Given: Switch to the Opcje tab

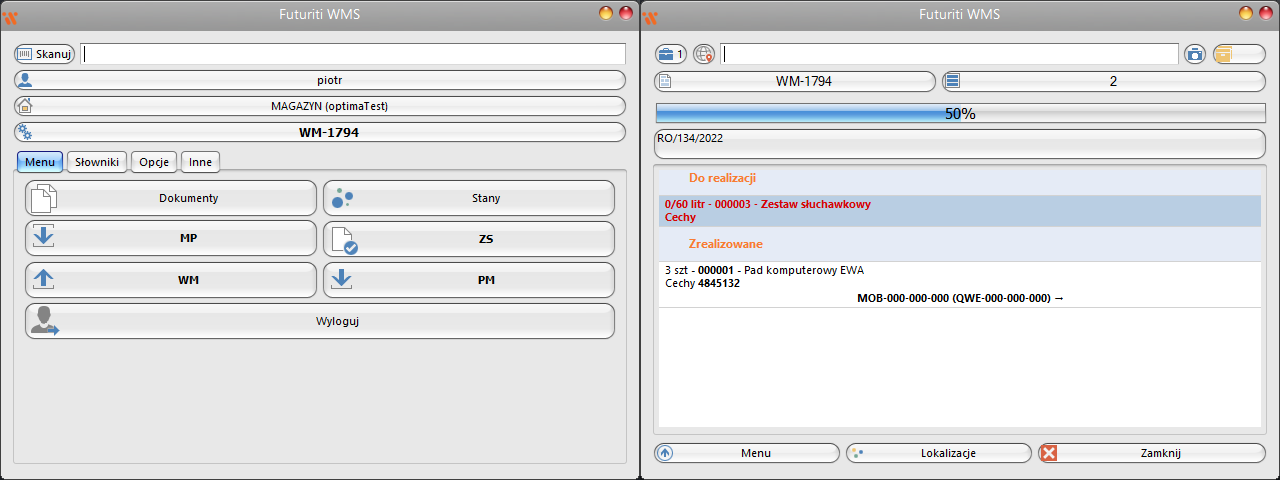Looking at the screenshot, I should coord(154,162).
